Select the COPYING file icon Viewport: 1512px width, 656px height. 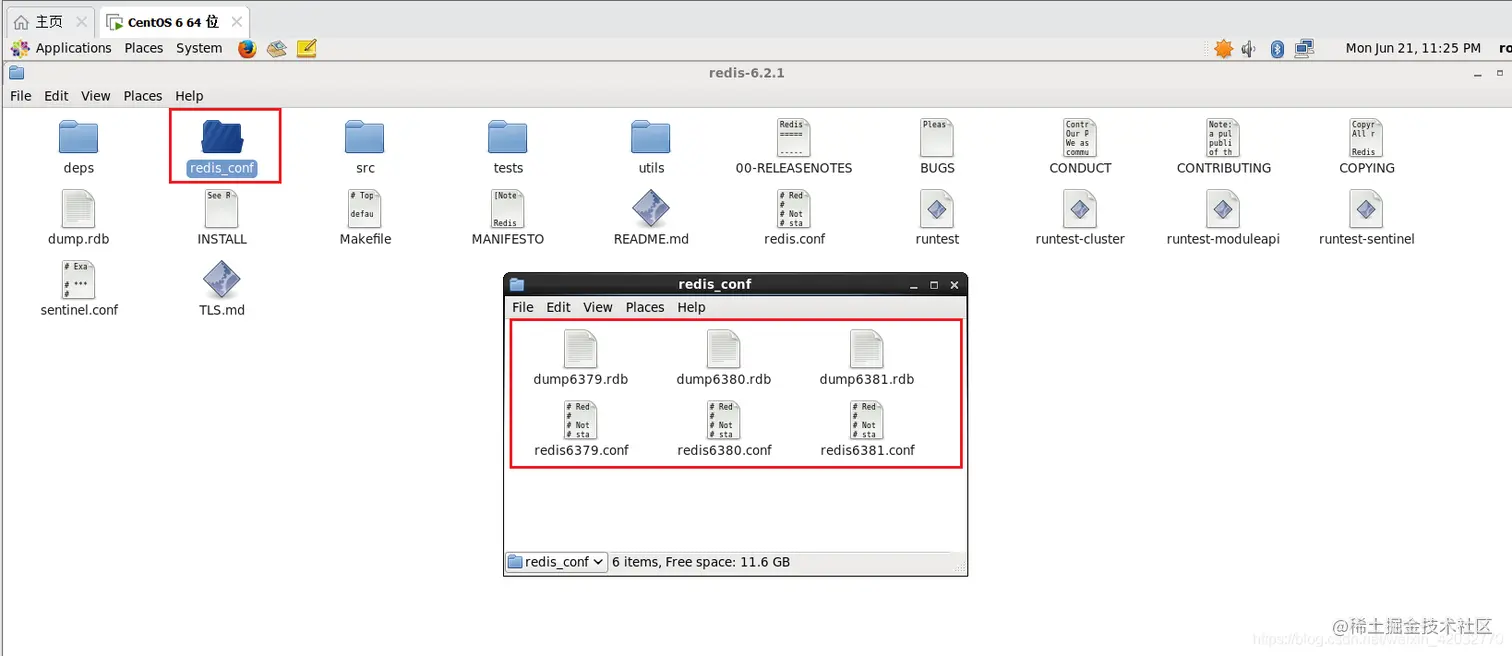1367,137
